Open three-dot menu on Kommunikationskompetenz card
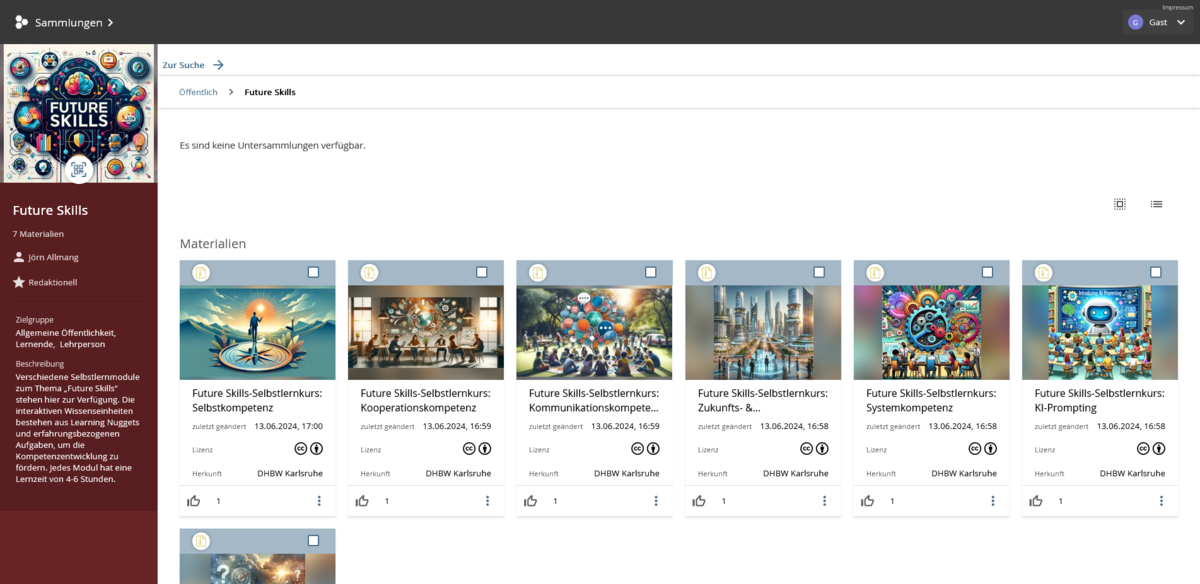 click(656, 501)
